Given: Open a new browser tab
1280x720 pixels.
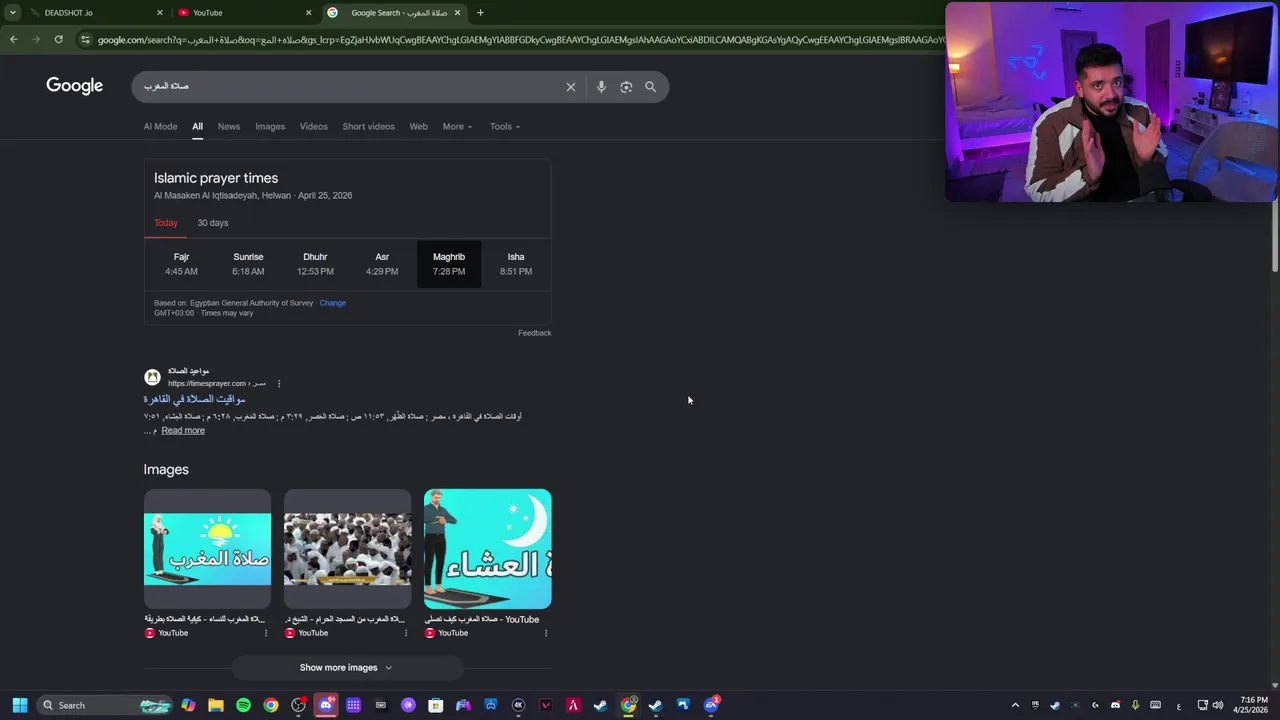Looking at the screenshot, I should (x=480, y=13).
